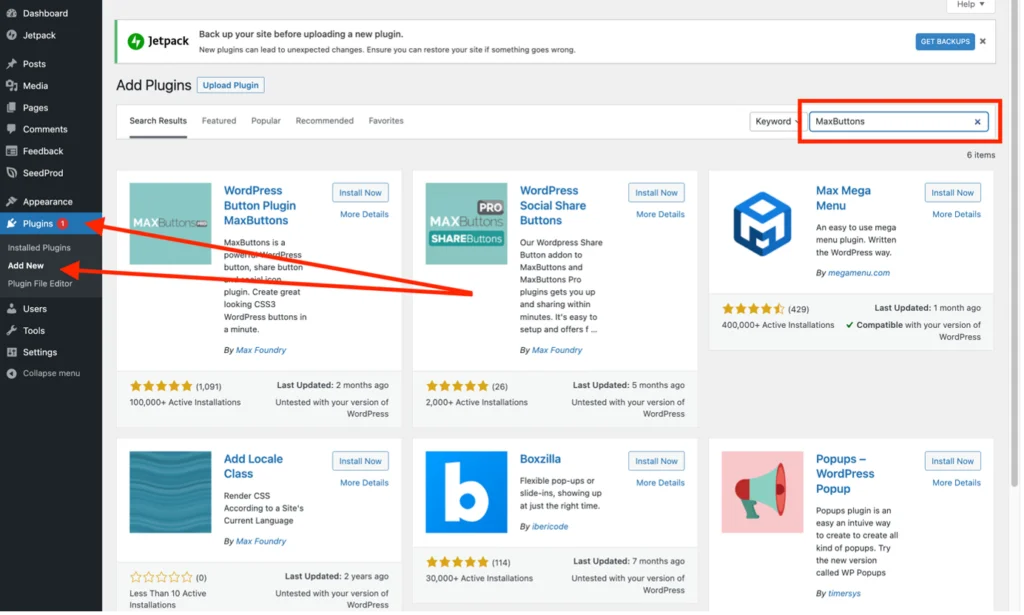The width and height of the screenshot is (1024, 615).
Task: Open the Boxzilla plugin title link
Action: point(542,460)
